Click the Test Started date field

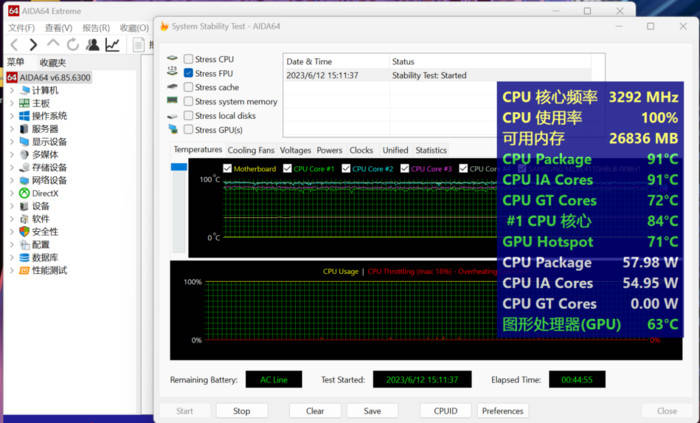pyautogui.click(x=422, y=380)
